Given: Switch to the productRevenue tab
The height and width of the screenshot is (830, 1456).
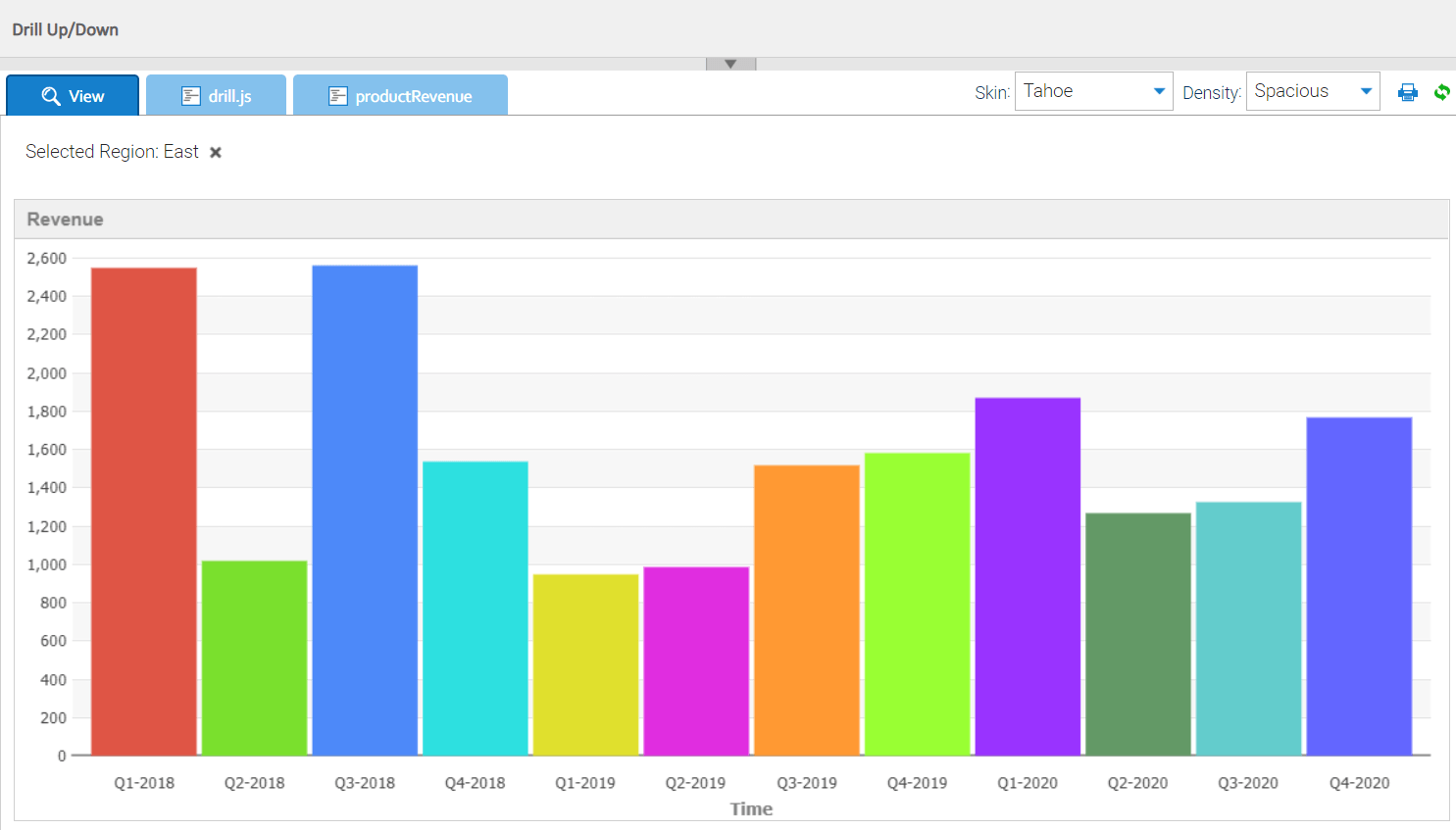Looking at the screenshot, I should point(400,95).
